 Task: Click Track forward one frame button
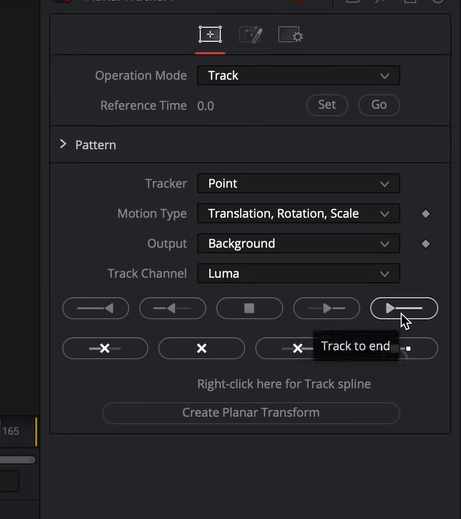click(x=326, y=308)
